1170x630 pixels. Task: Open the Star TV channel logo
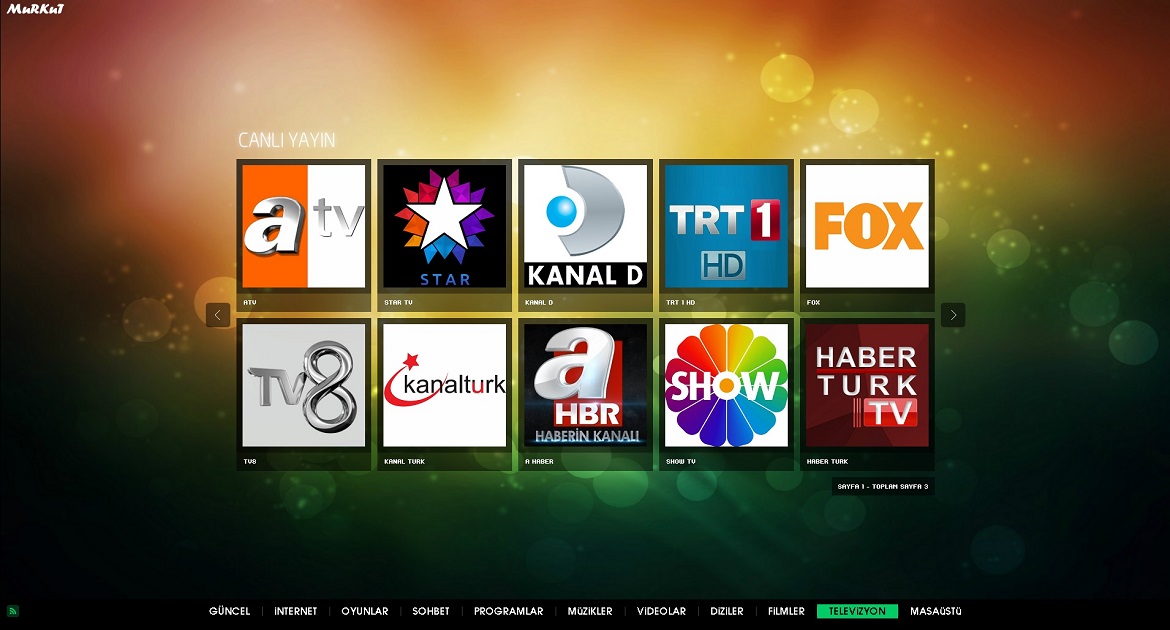click(x=445, y=226)
